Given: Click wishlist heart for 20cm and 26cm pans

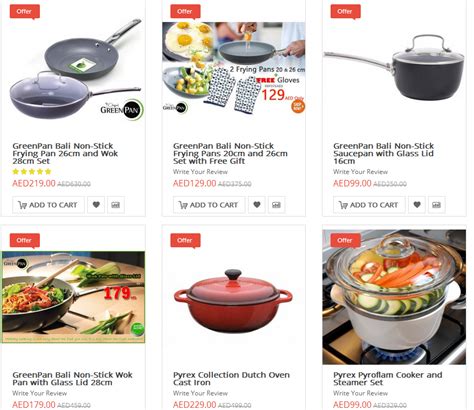Looking at the screenshot, I should coord(257,205).
